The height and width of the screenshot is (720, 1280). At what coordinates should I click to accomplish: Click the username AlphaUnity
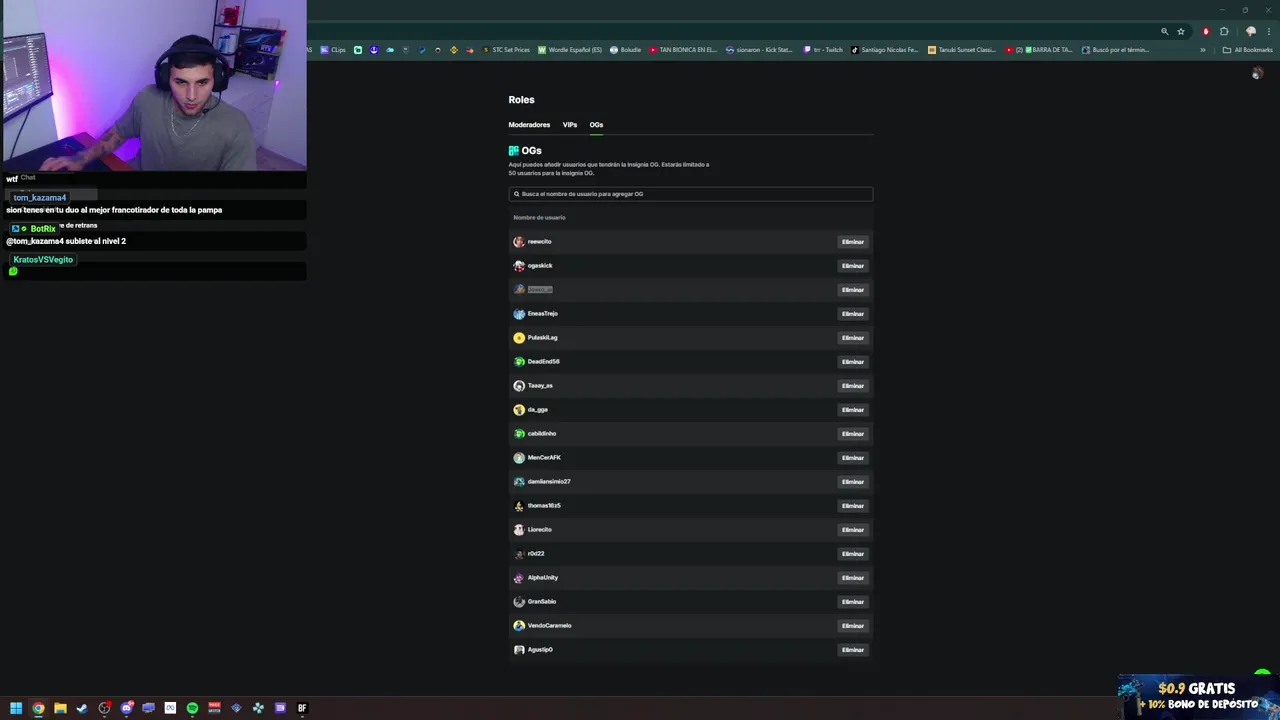[x=543, y=578]
